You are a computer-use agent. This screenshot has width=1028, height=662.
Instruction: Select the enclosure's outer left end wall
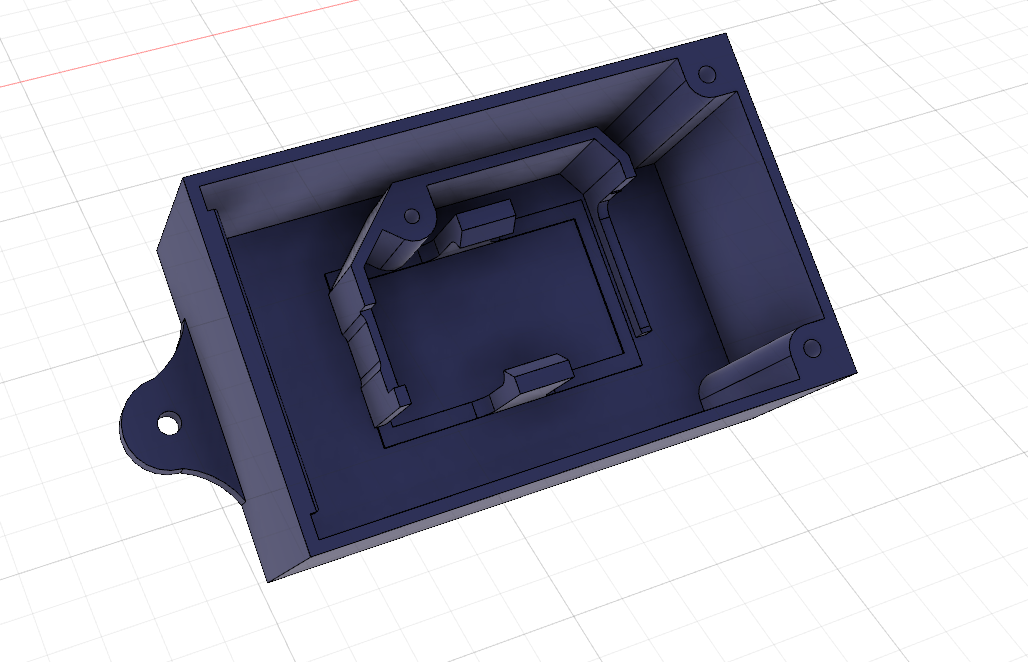[x=226, y=374]
